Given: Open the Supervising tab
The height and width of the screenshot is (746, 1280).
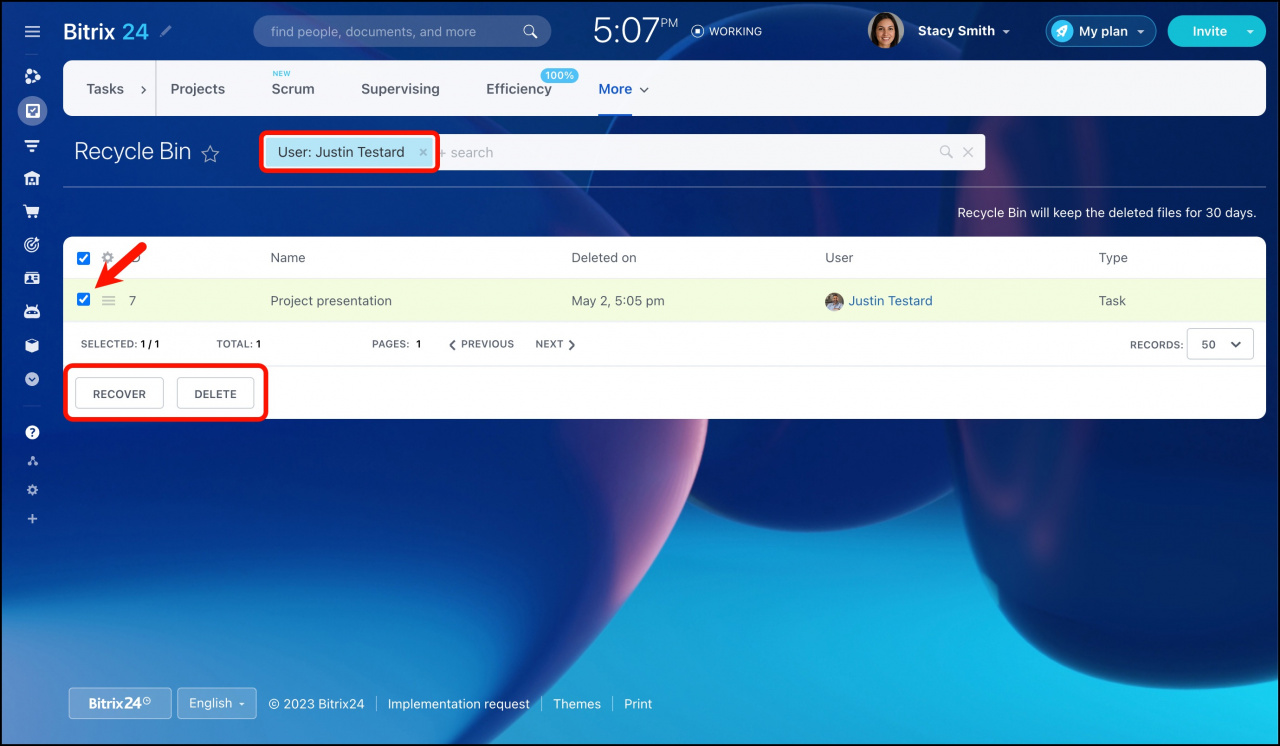Looking at the screenshot, I should coord(400,89).
